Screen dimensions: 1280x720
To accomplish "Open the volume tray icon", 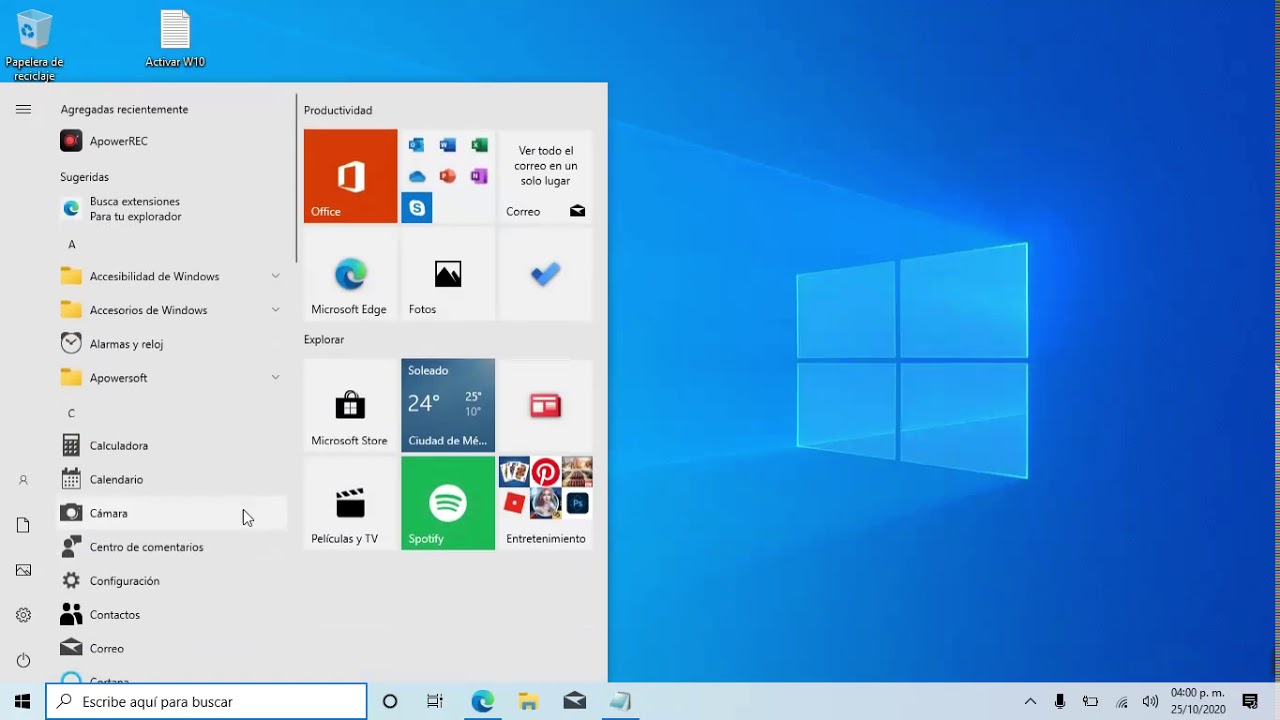I will (1150, 701).
